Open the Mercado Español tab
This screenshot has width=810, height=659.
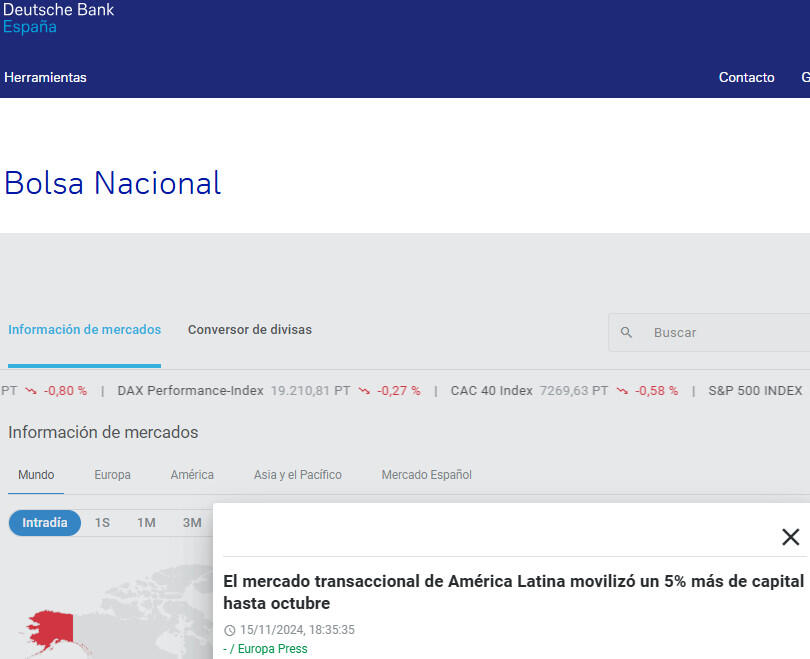pyautogui.click(x=426, y=474)
